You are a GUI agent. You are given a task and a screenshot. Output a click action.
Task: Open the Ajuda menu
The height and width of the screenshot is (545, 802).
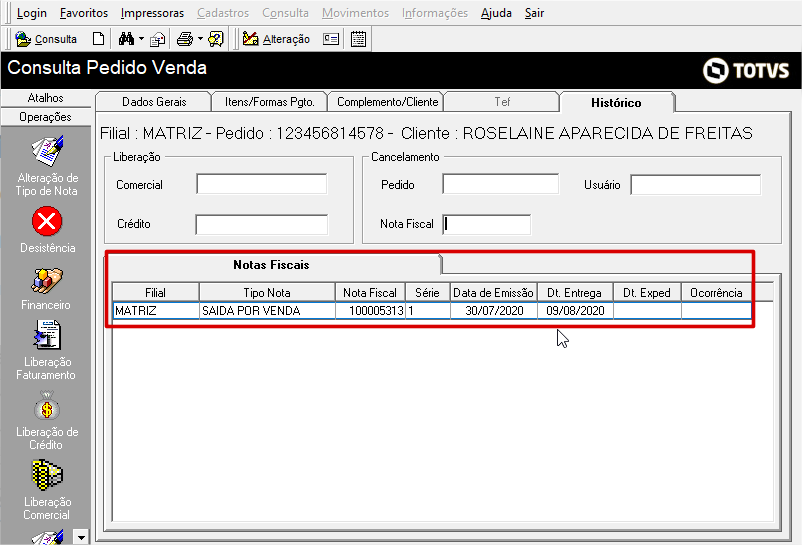[x=496, y=13]
